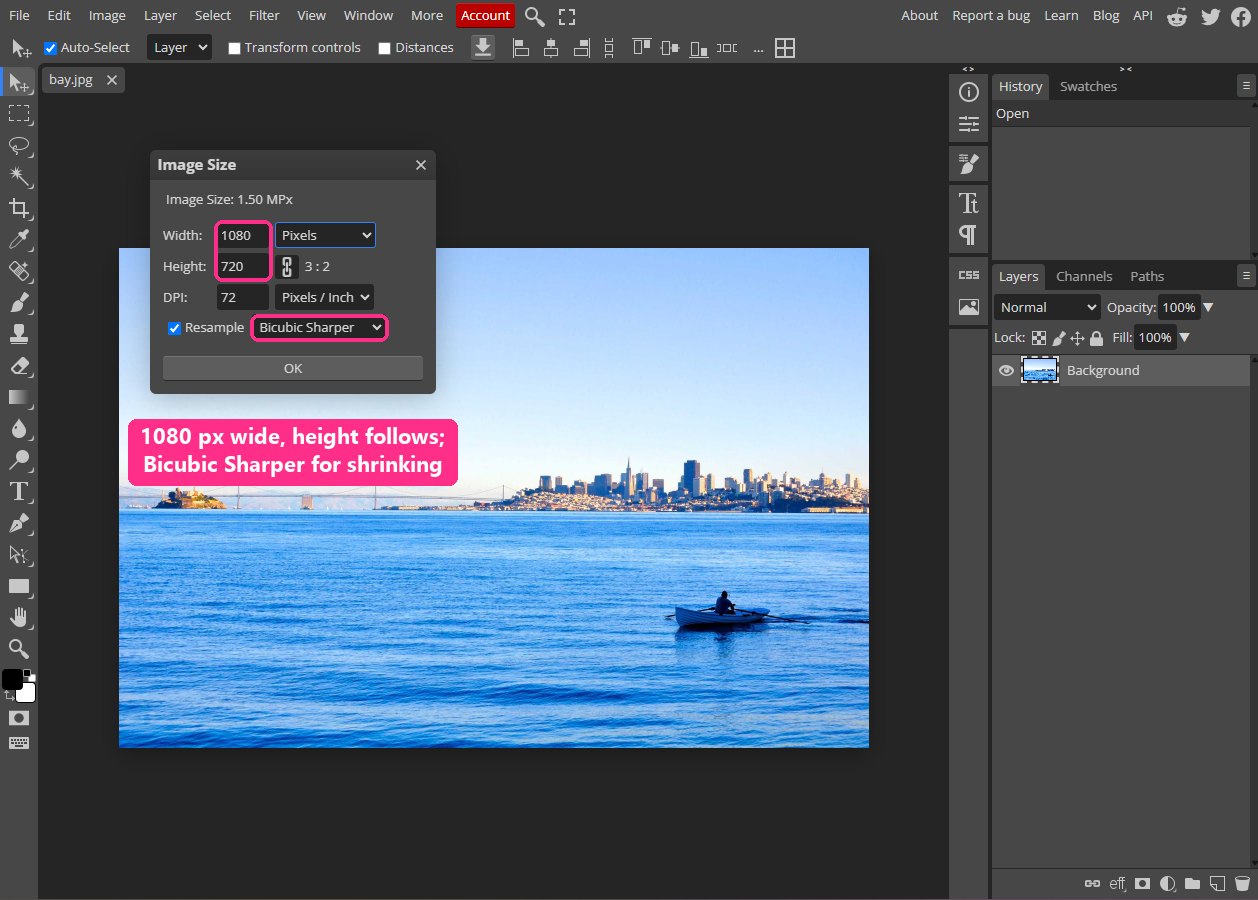The width and height of the screenshot is (1258, 900).
Task: Select the Zoom tool
Action: pos(19,648)
